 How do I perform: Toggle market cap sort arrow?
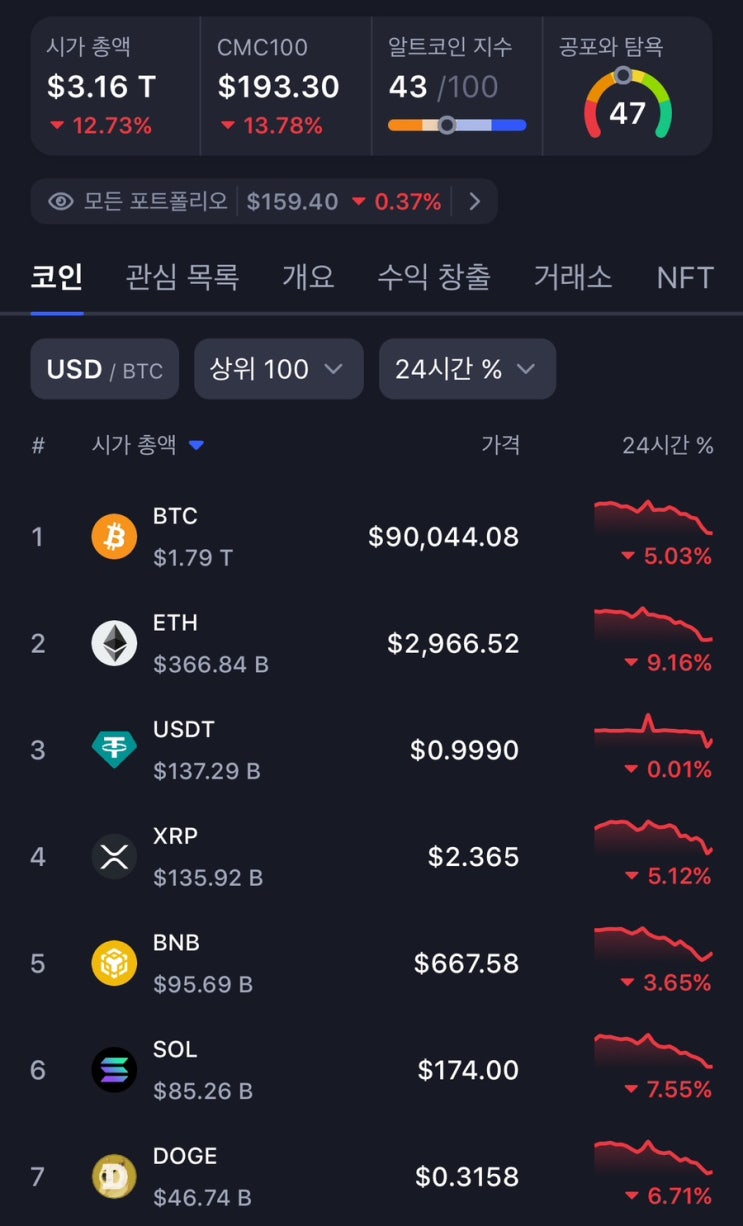(x=196, y=445)
